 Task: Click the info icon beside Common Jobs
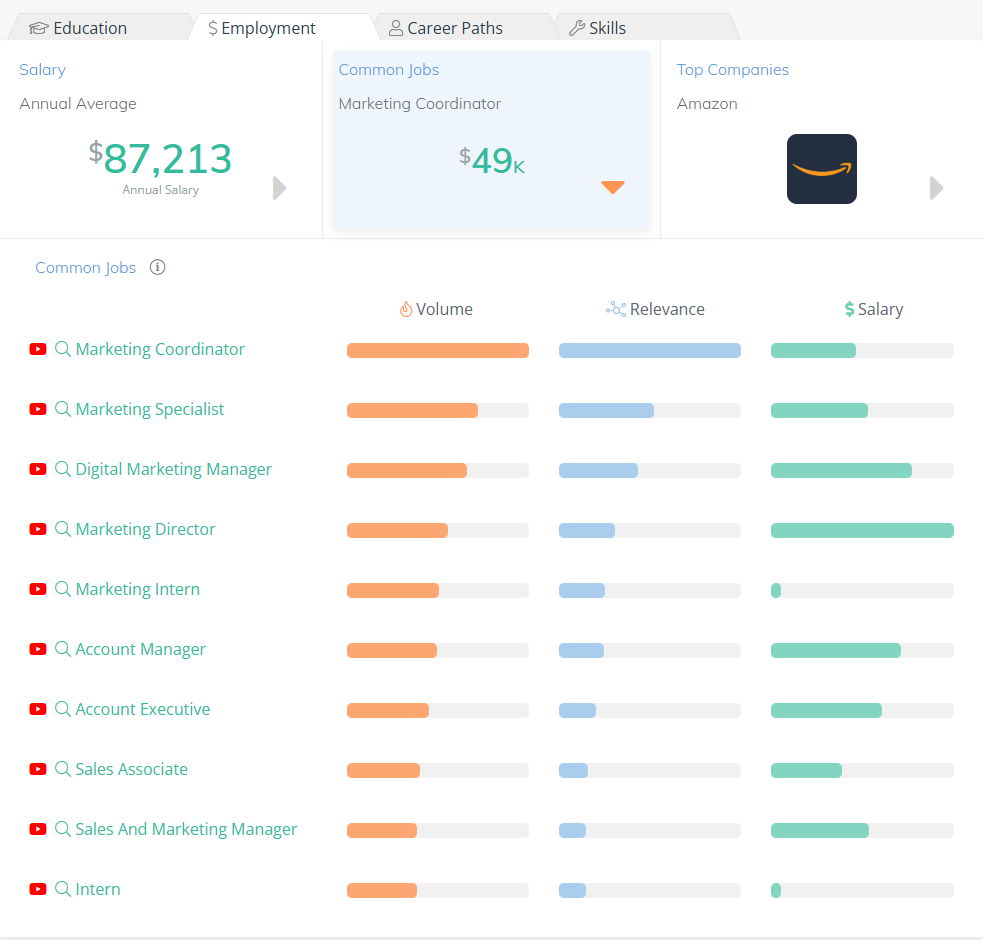(157, 267)
